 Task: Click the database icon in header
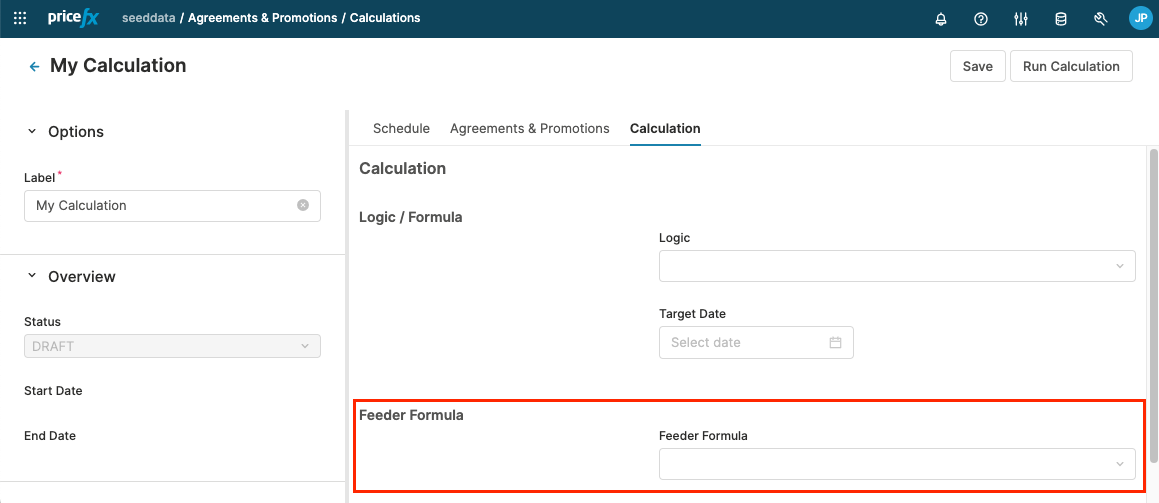[x=1061, y=19]
